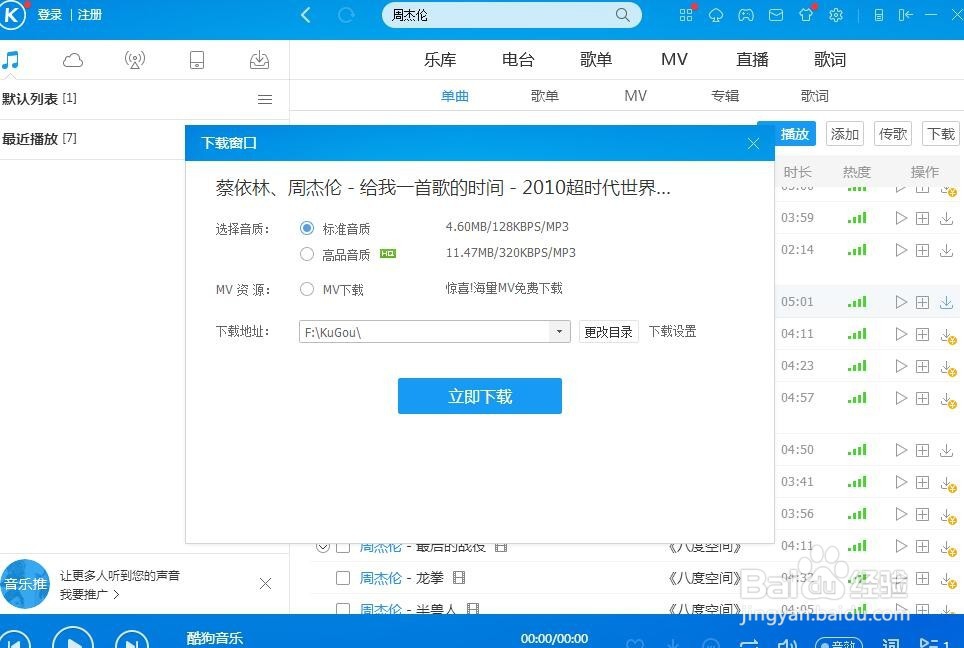Open the skin T-shirt icon
Viewport: 964px width, 648px height.
click(806, 15)
